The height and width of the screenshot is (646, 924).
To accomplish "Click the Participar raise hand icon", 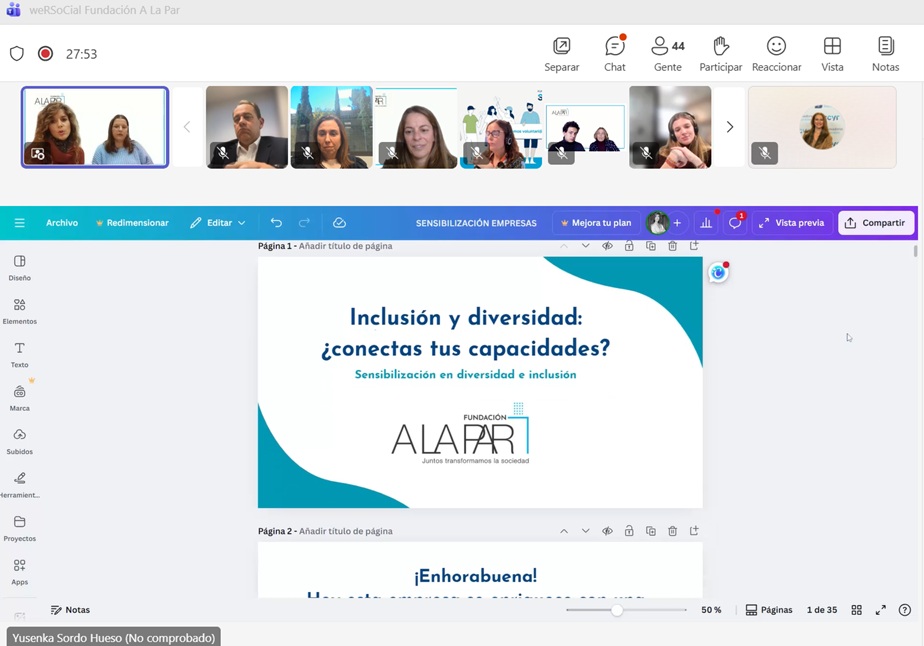I will [x=720, y=54].
